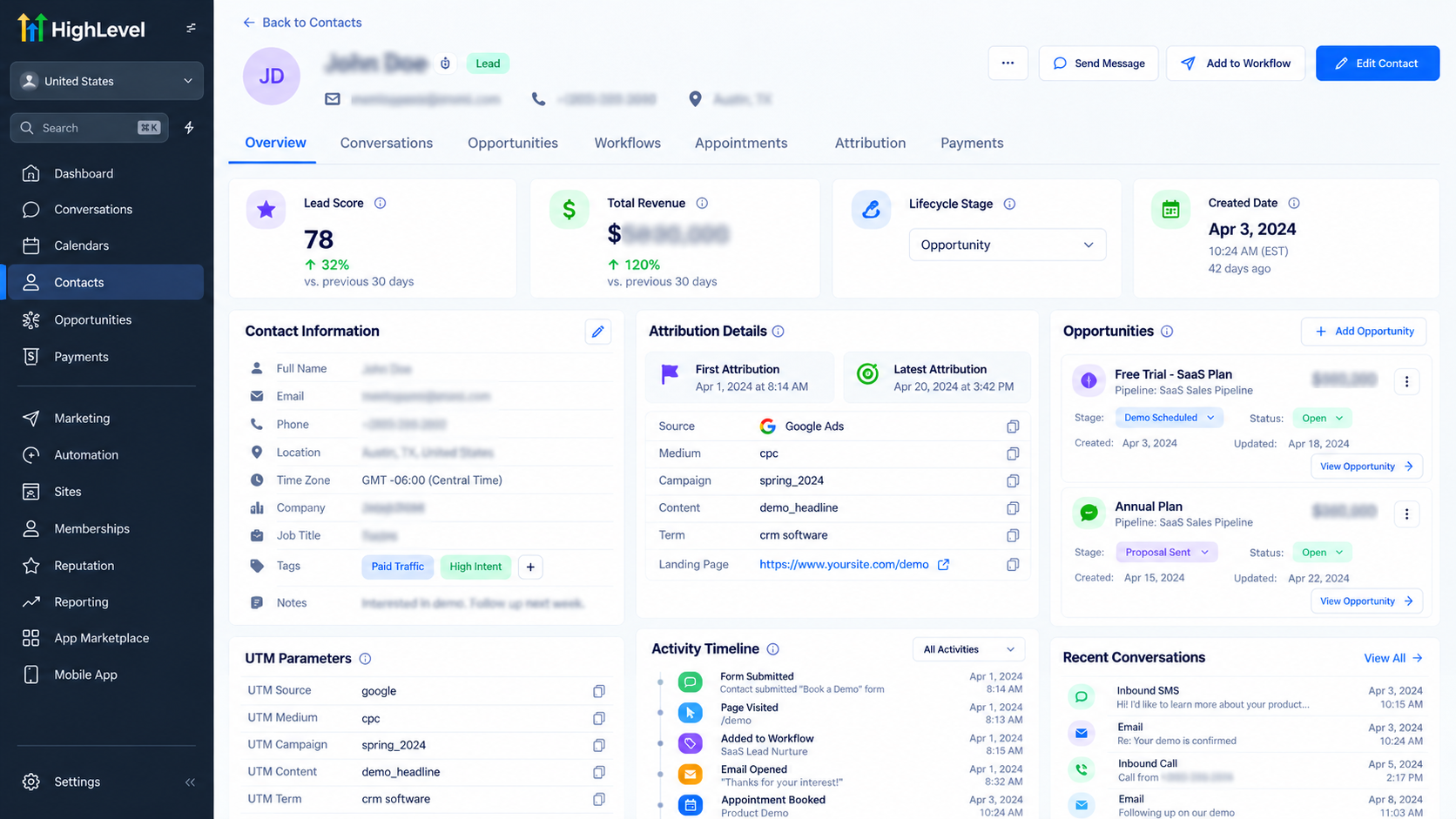The image size is (1456, 819).
Task: Open United States account switcher dropdown
Action: coord(106,81)
